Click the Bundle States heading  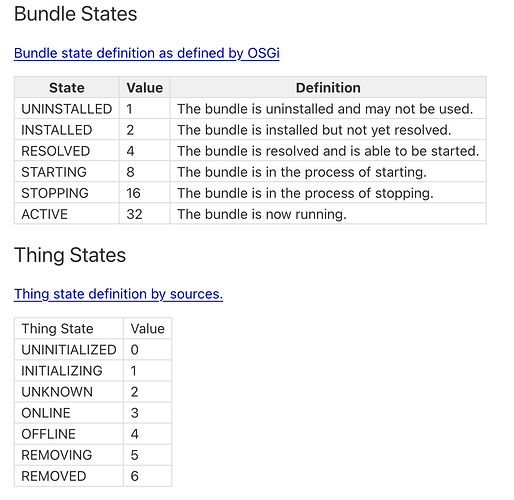(76, 14)
